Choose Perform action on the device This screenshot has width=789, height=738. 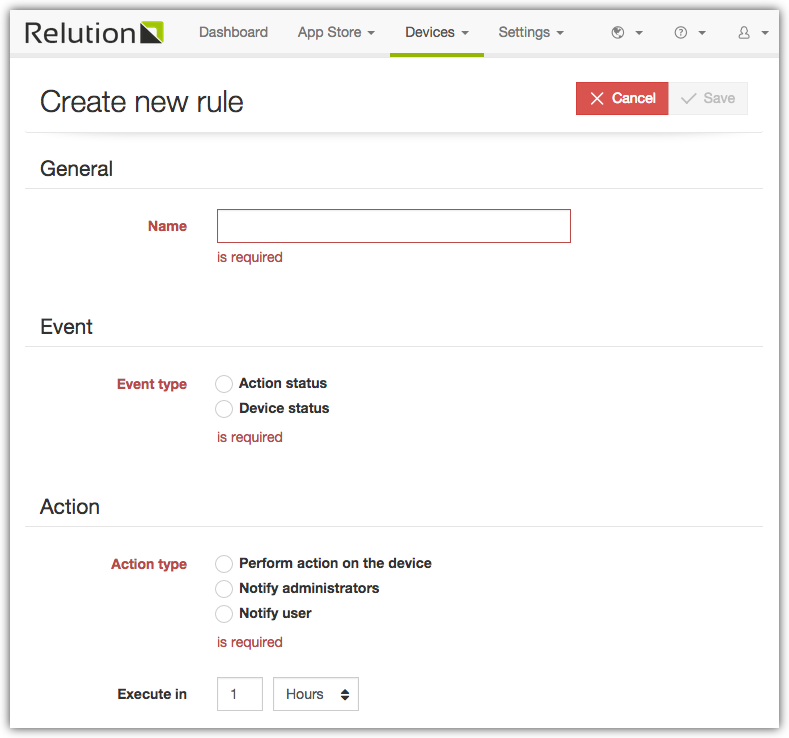(223, 563)
